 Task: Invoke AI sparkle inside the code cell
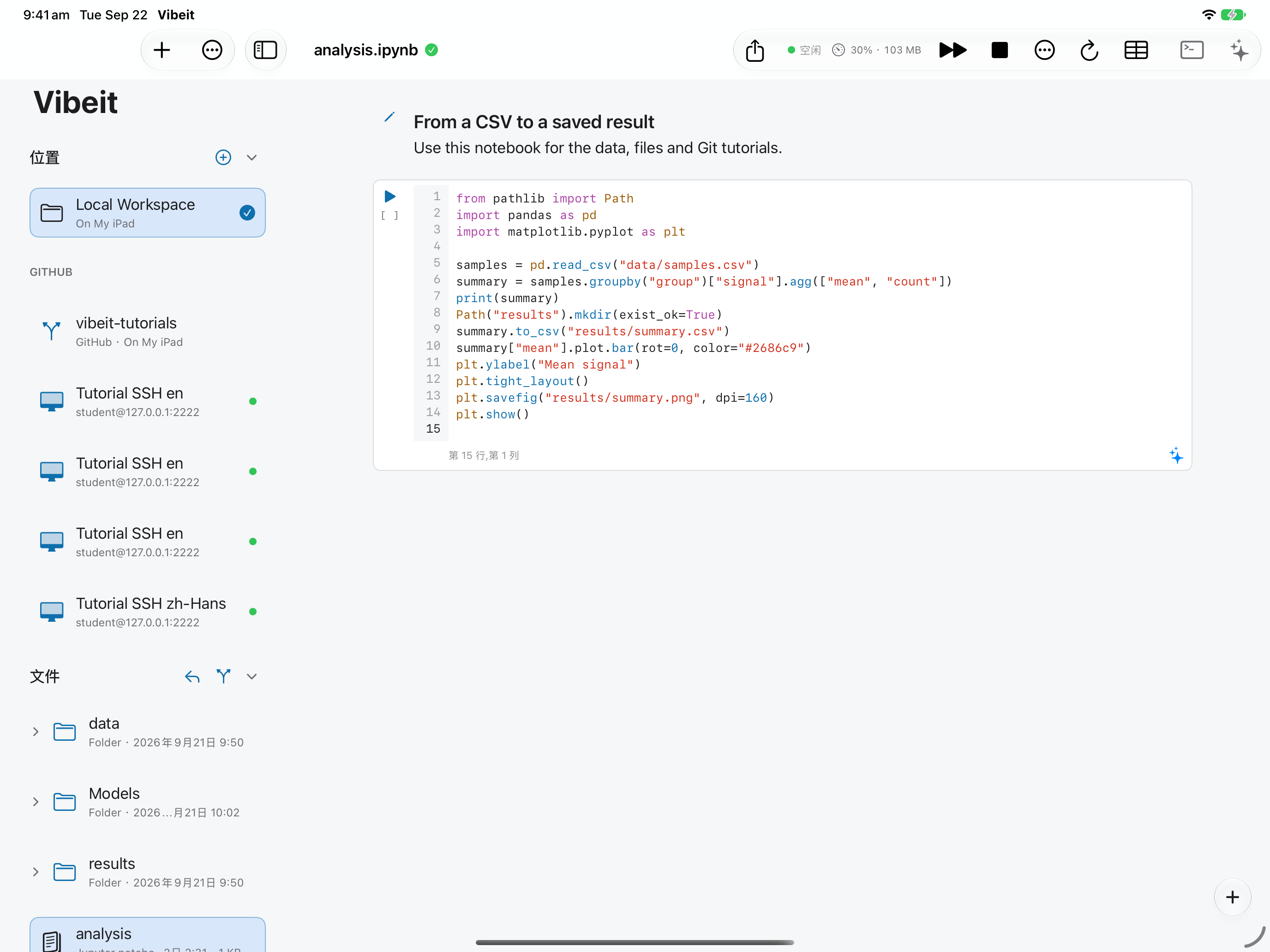coord(1176,455)
